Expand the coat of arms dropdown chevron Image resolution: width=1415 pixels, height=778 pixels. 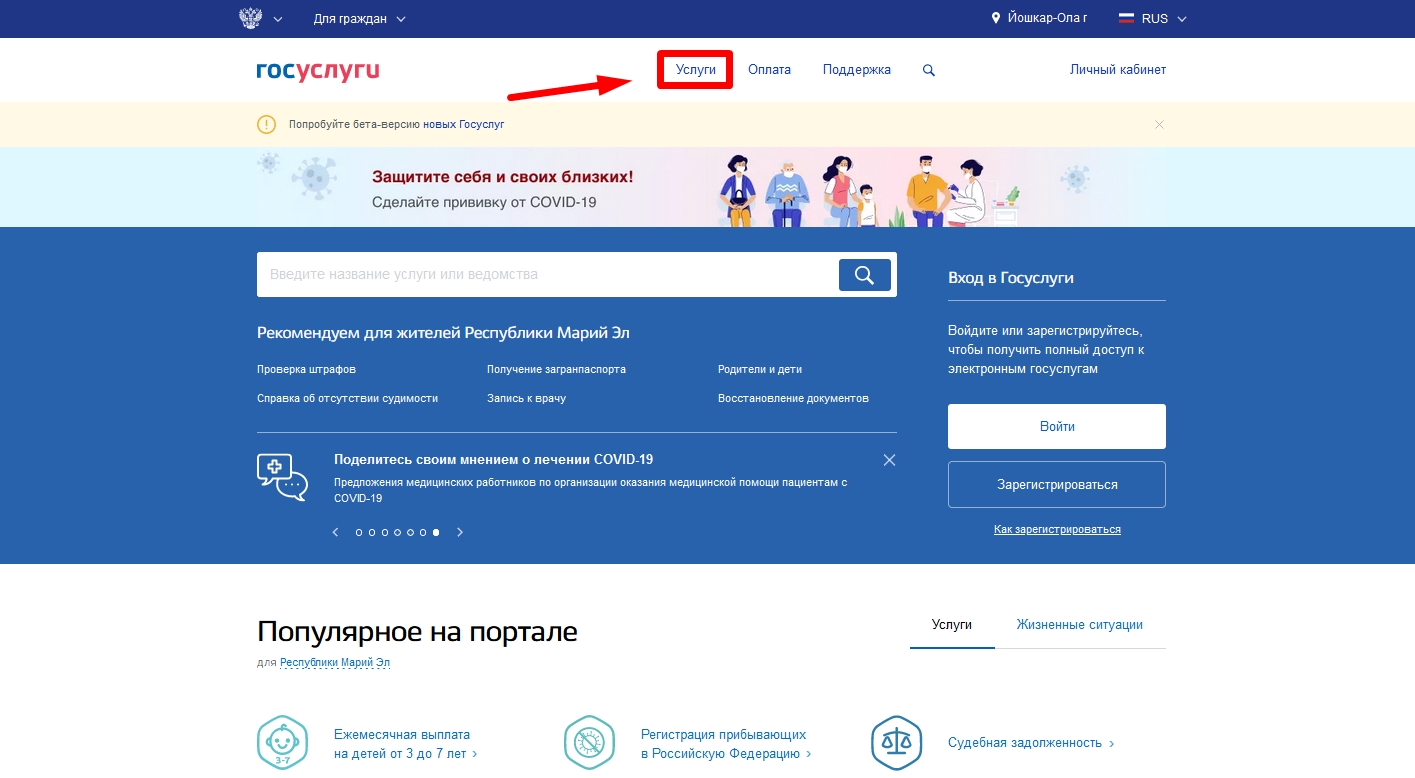(x=278, y=19)
